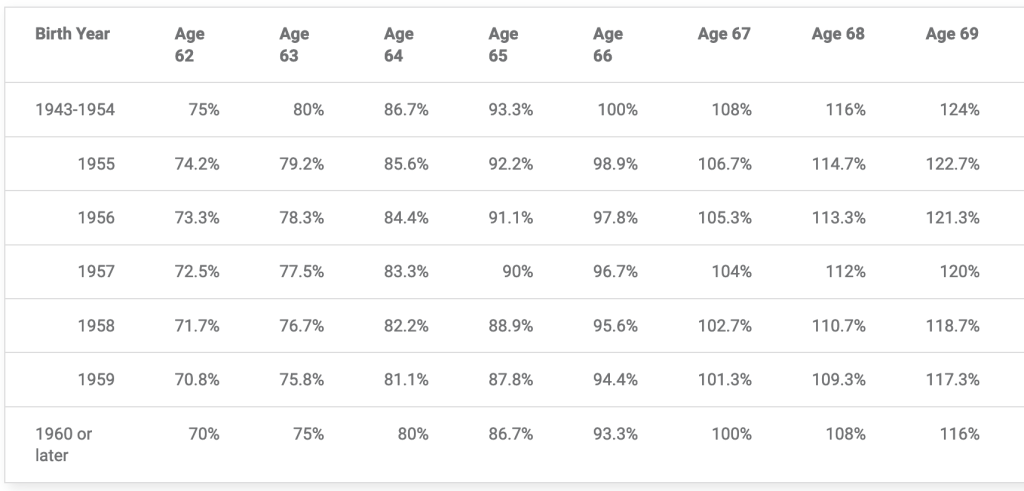
Task: Click the 104% cell in 1957 row
Action: click(x=732, y=272)
